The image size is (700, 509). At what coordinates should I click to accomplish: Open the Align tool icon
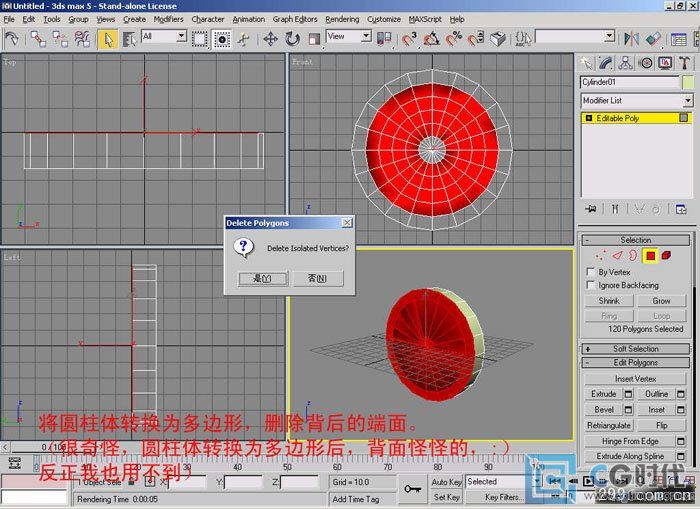click(x=654, y=39)
